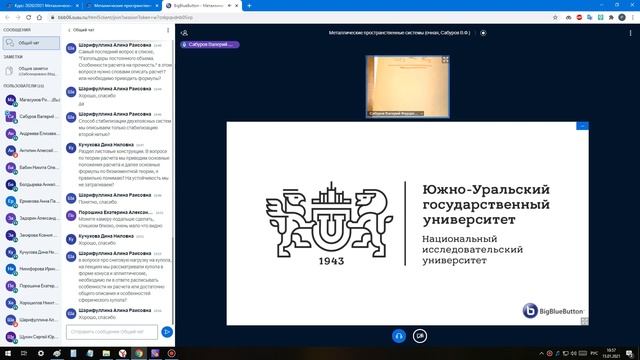Click Порошина Екатерина's name in the chat
Image resolution: width=640 pixels, height=360 pixels.
pos(115,212)
